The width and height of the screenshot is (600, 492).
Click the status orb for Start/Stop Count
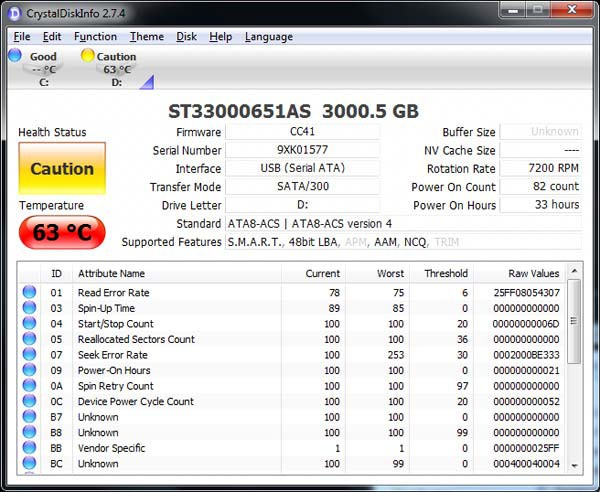click(x=29, y=323)
